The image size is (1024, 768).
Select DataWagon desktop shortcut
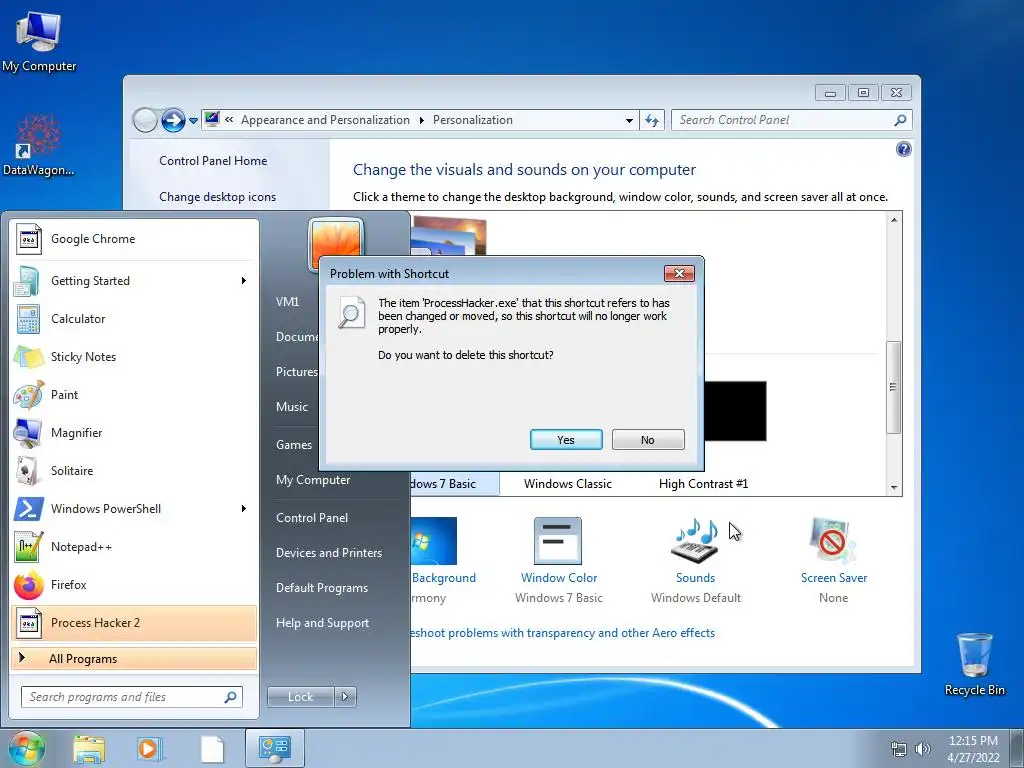coord(39,145)
